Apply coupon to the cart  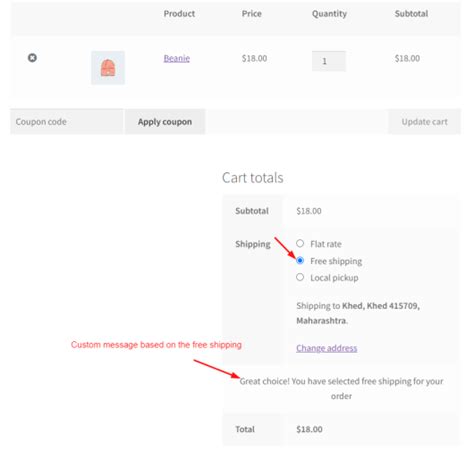pos(165,122)
